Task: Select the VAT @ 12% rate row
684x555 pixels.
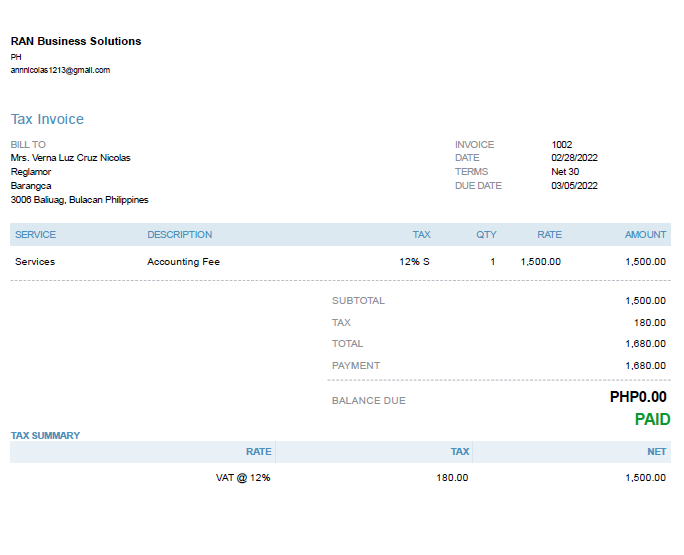Action: 243,478
